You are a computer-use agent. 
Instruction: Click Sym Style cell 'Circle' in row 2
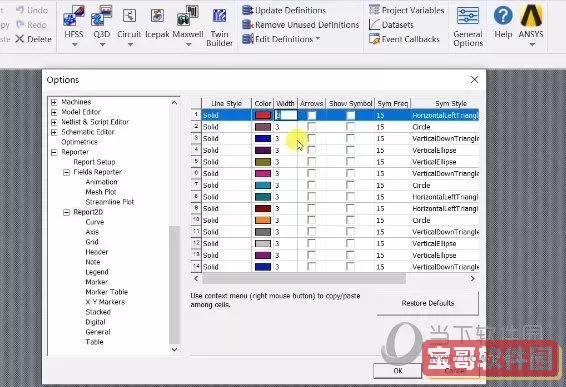[x=445, y=127]
